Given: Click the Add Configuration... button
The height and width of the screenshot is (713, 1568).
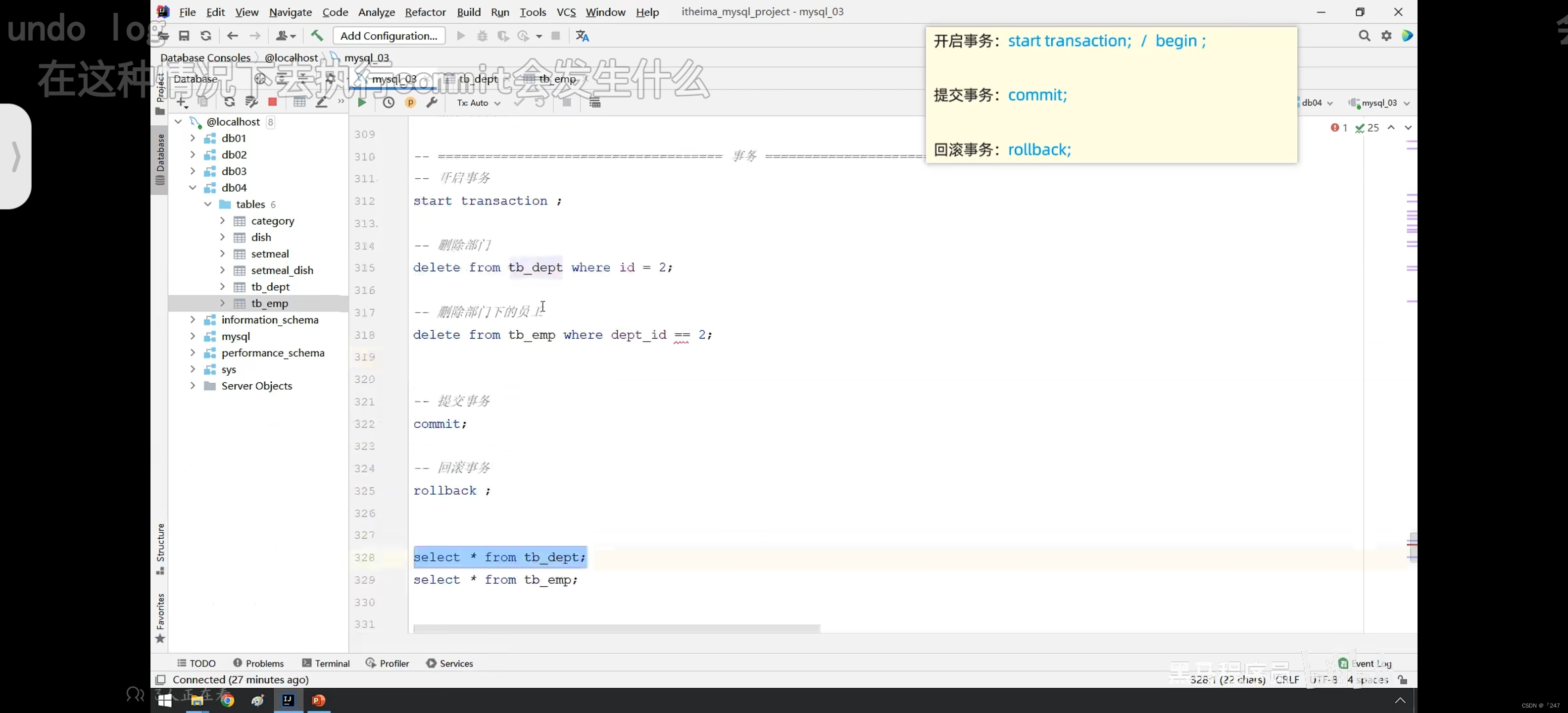Looking at the screenshot, I should coord(389,36).
